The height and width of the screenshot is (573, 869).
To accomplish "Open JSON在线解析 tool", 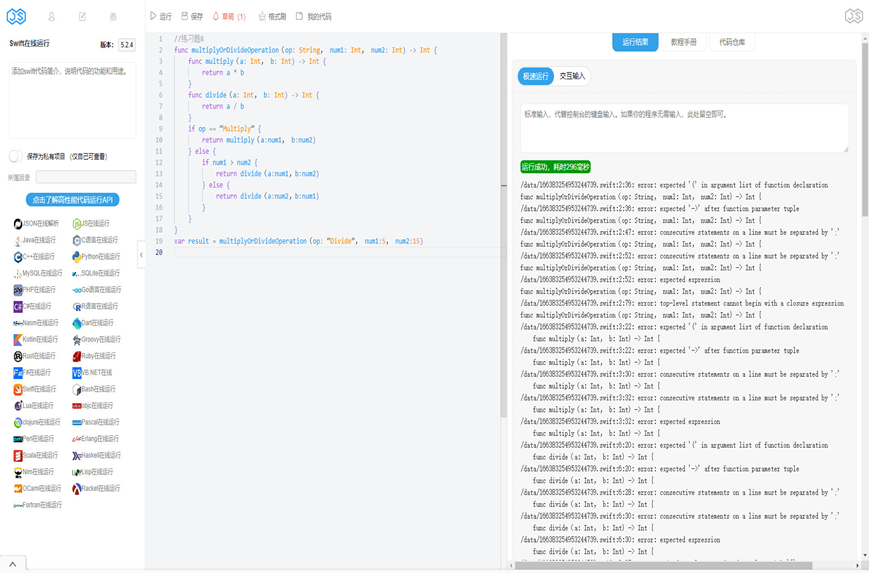I will [x=37, y=224].
